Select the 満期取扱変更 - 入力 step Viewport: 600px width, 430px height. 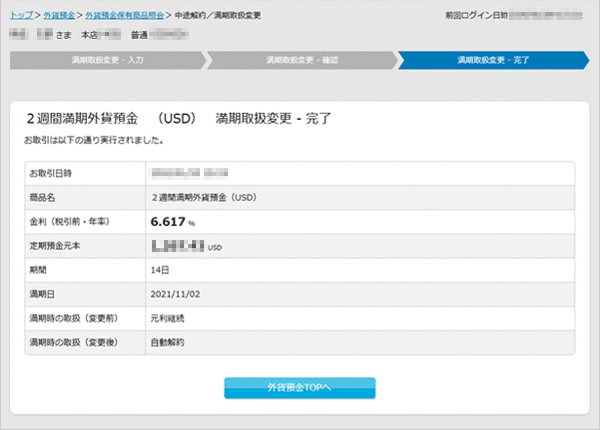pyautogui.click(x=107, y=60)
